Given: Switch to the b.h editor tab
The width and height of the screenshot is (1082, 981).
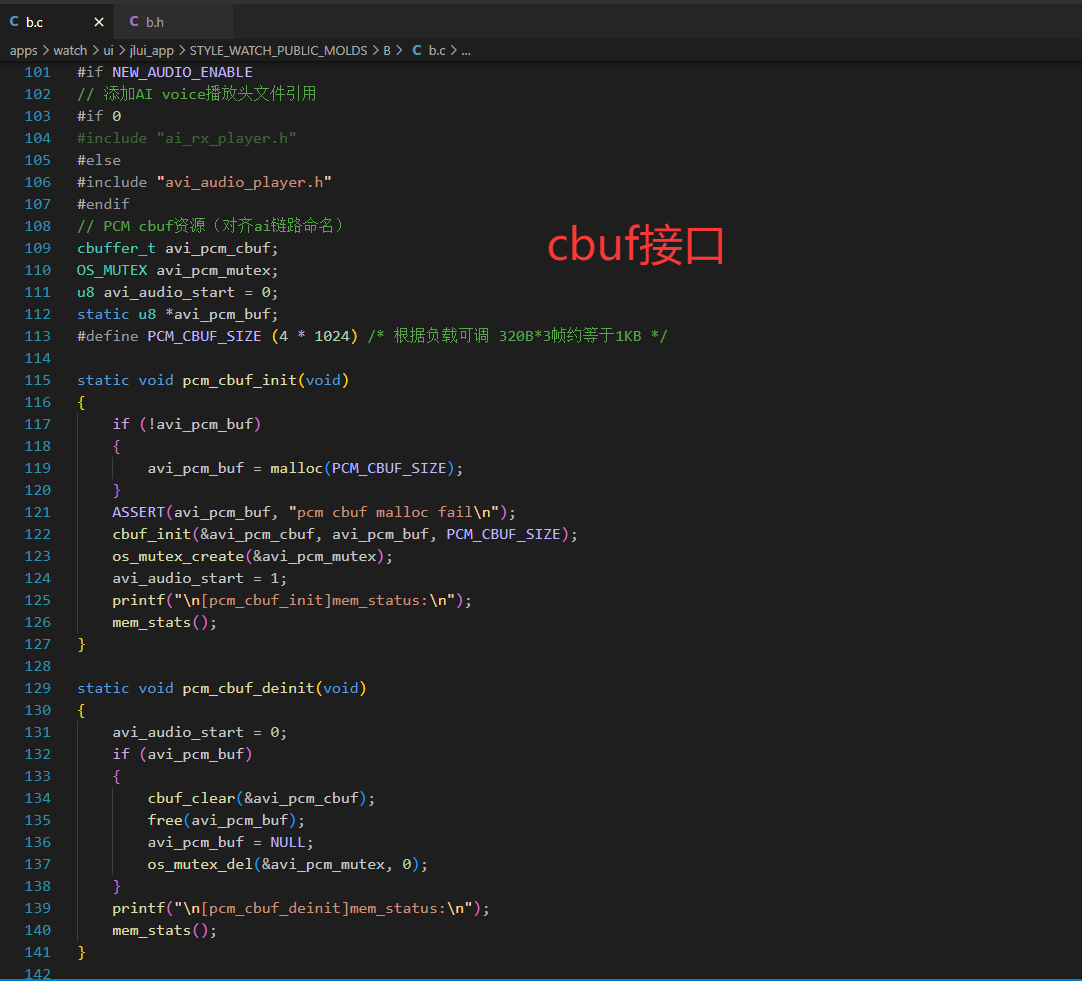Looking at the screenshot, I should [x=173, y=22].
